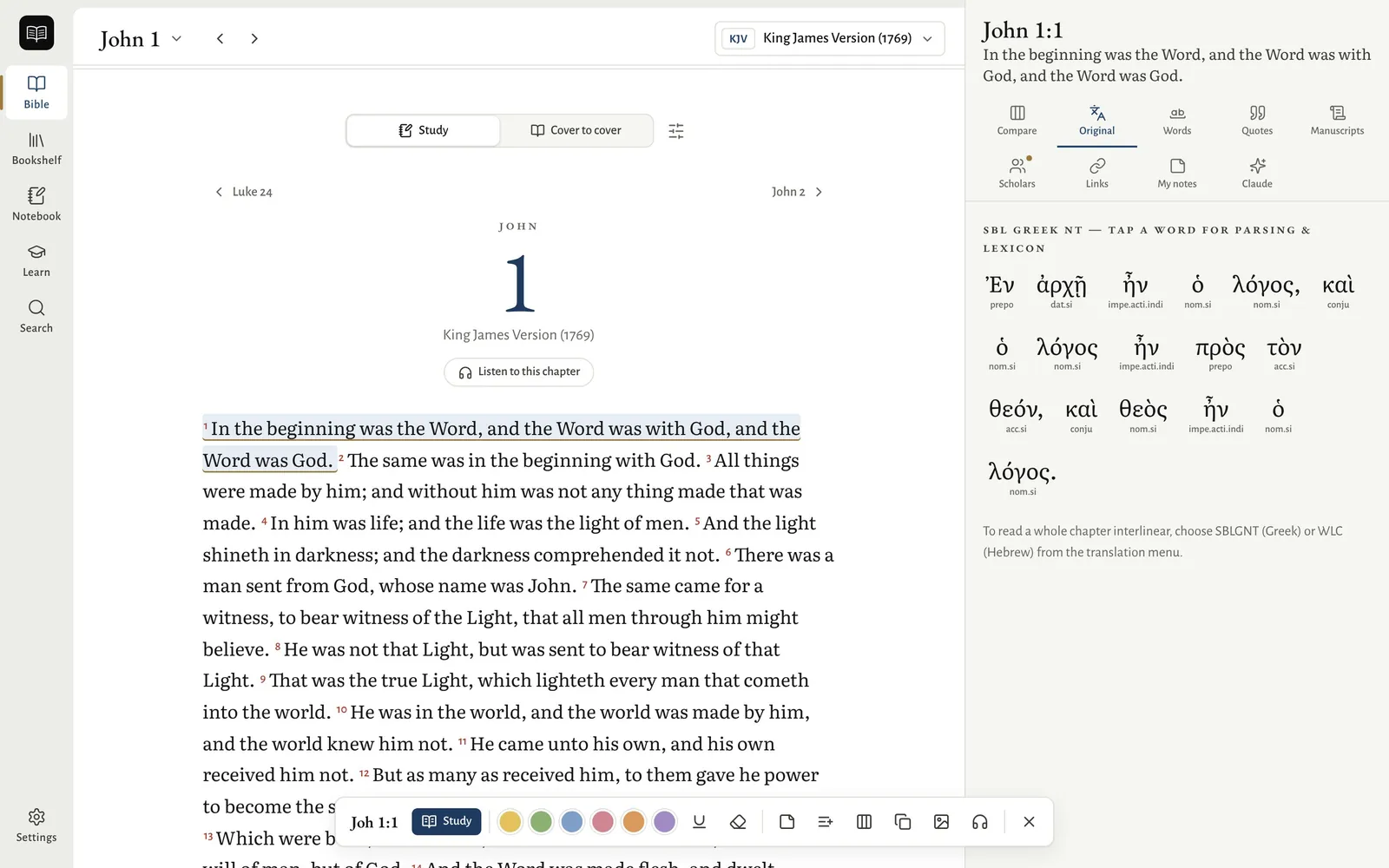1389x868 pixels.
Task: Open My notes tab
Action: click(1177, 173)
